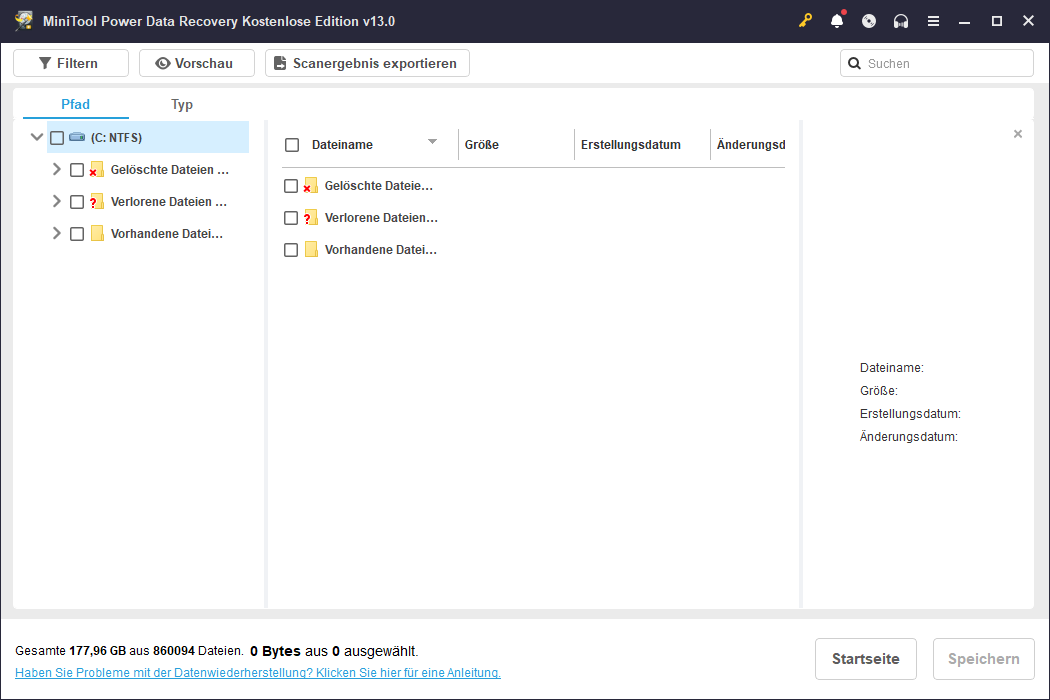
Task: Close the preview details panel
Action: coord(1018,134)
